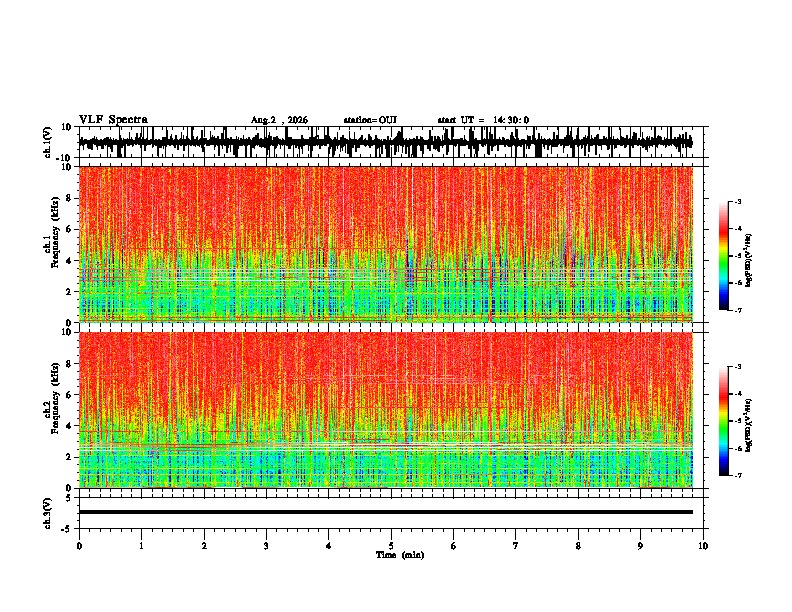Click the "4" tick on the Time axis

328,546
